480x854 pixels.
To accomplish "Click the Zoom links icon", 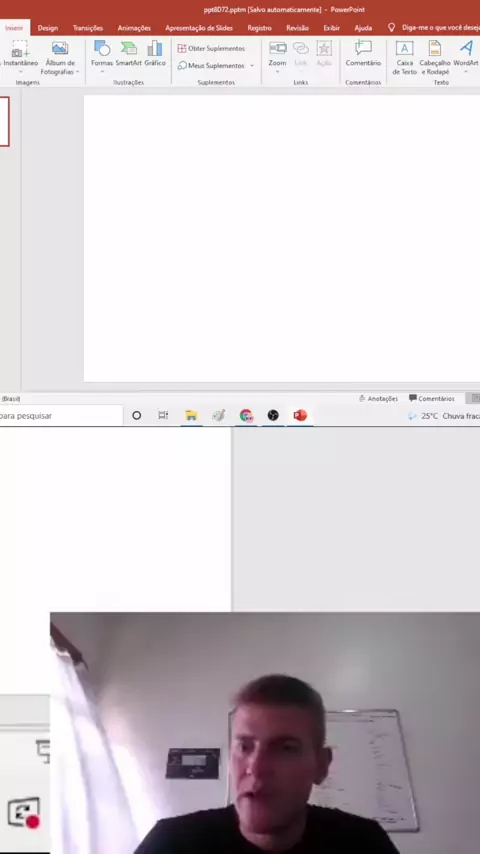I will click(x=277, y=53).
